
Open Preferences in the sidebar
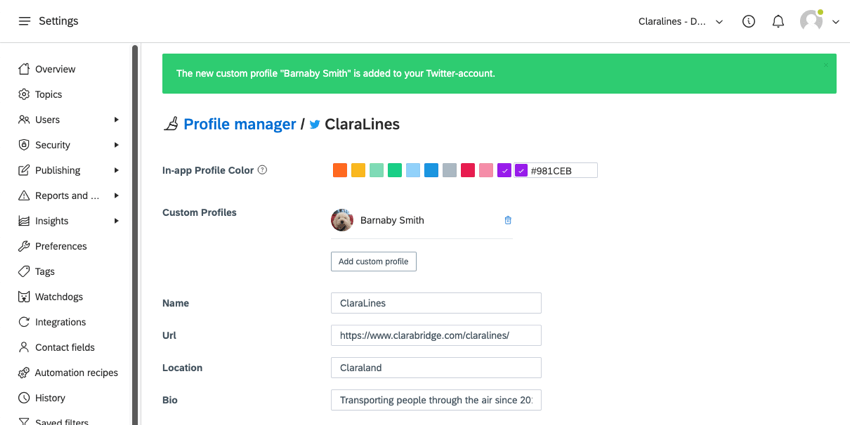(x=61, y=246)
